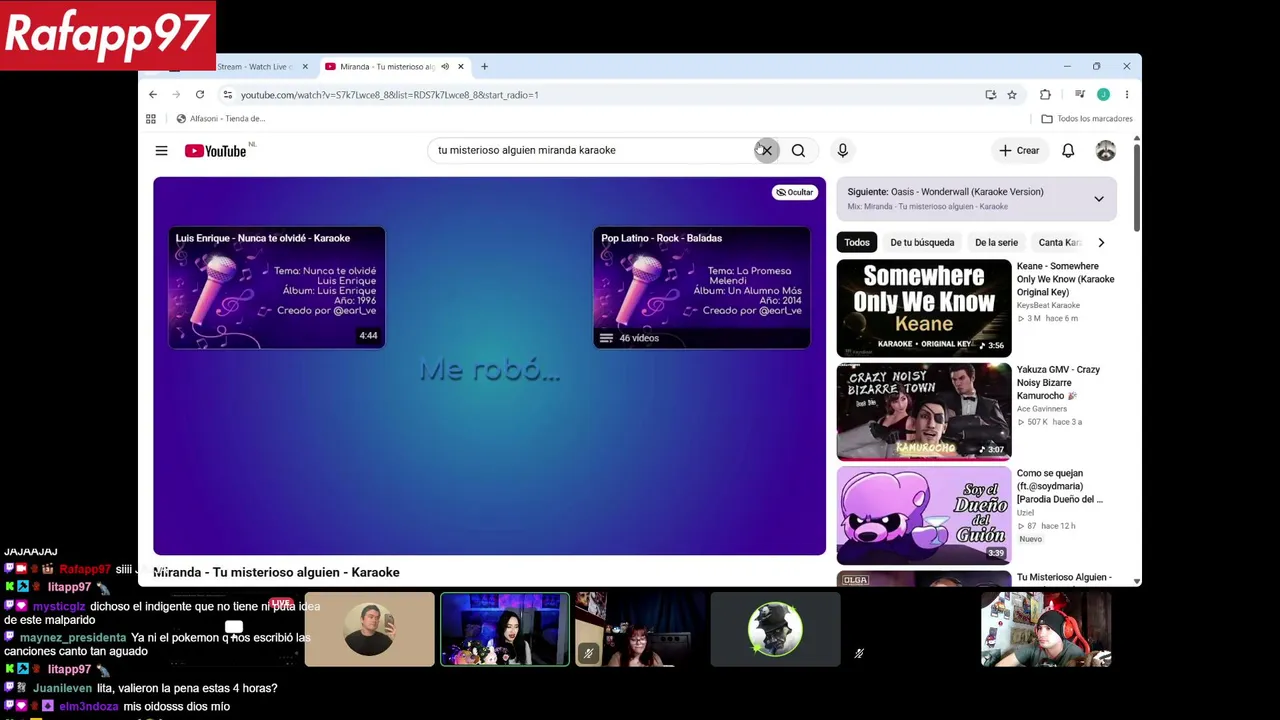The image size is (1280, 720).
Task: Open the Keane Somewhere Only We Know title
Action: pyautogui.click(x=1066, y=279)
